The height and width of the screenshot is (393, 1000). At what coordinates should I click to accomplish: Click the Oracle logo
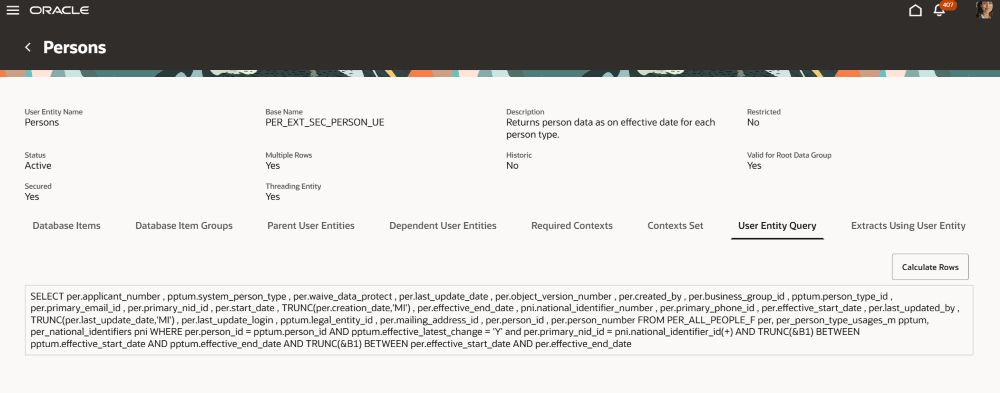pos(59,10)
